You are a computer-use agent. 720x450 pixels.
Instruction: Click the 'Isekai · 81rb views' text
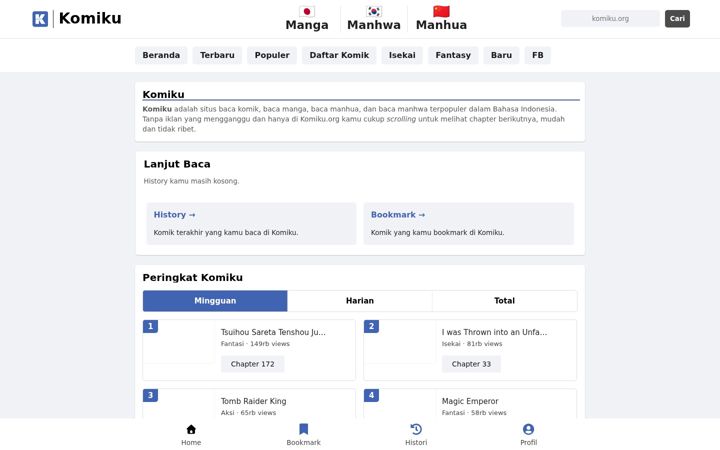472,343
